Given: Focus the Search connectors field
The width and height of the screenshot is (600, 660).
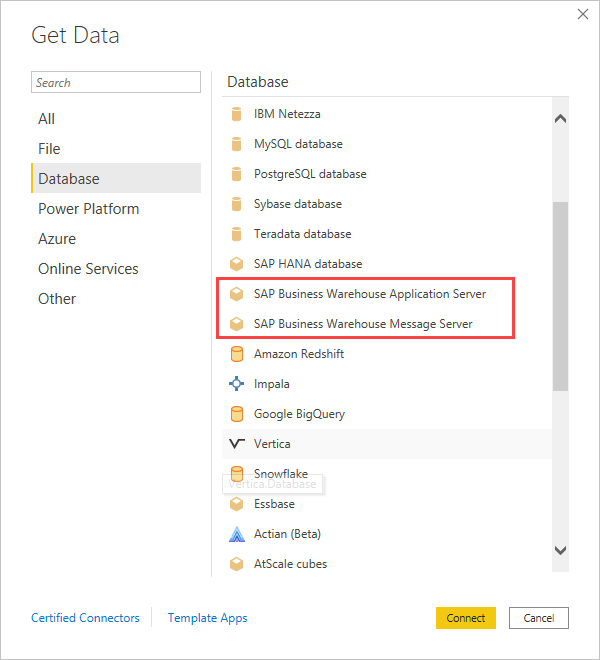Looking at the screenshot, I should click(116, 82).
